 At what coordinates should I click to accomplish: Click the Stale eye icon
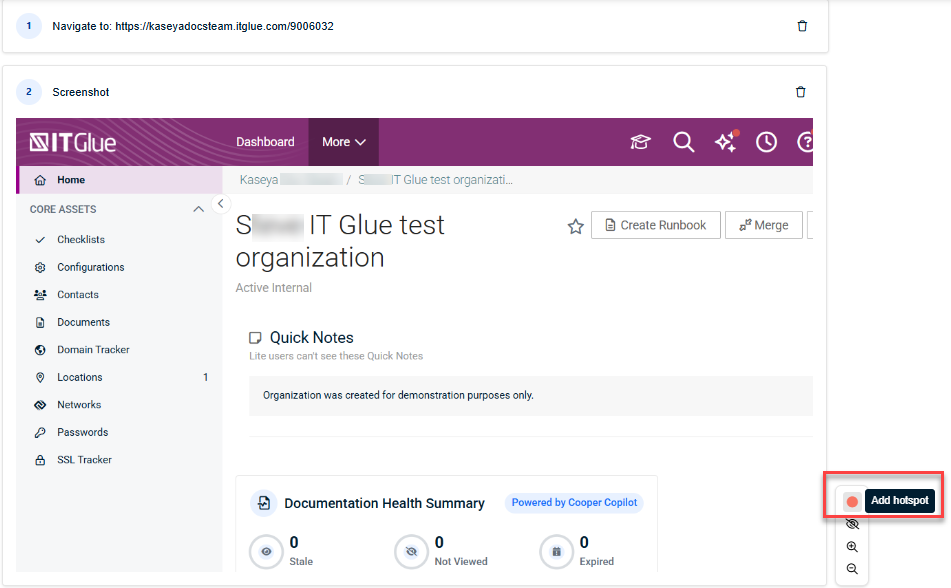pos(266,552)
